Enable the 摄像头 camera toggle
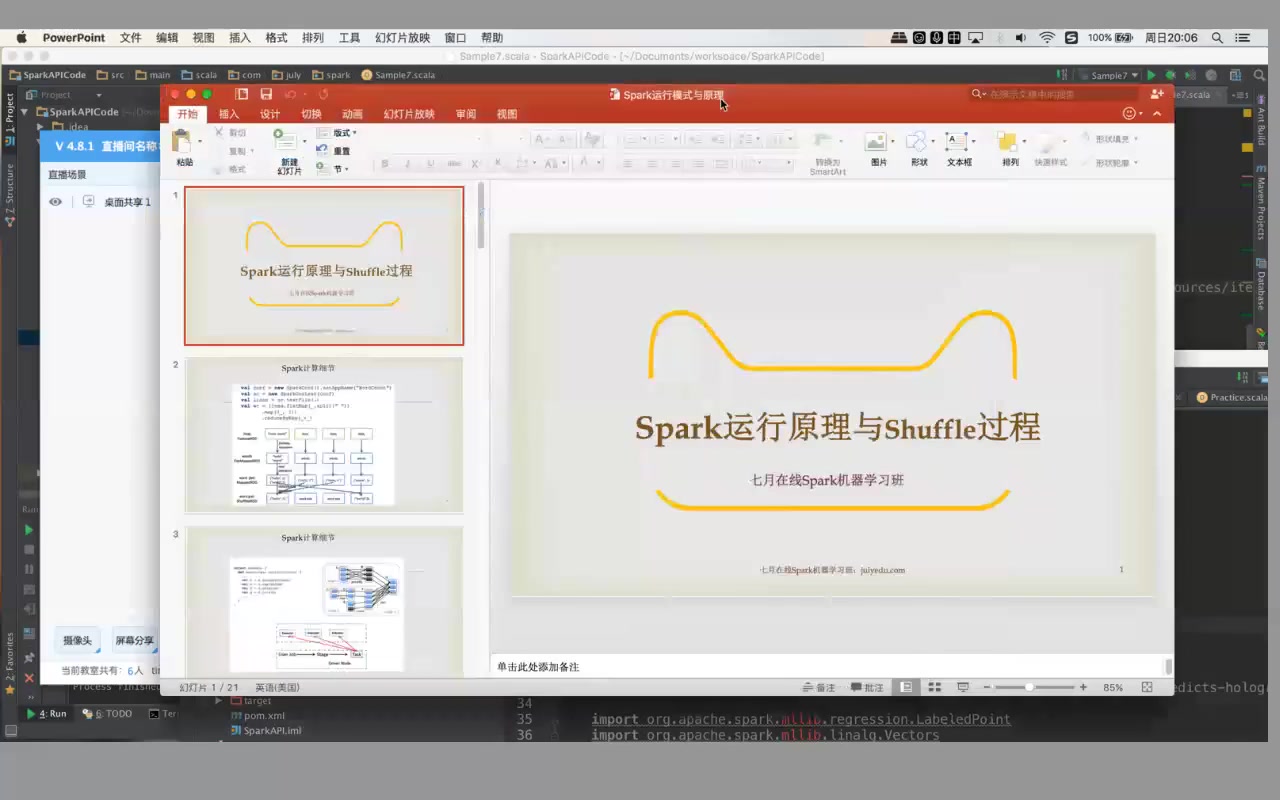Image resolution: width=1280 pixels, height=800 pixels. click(x=77, y=640)
